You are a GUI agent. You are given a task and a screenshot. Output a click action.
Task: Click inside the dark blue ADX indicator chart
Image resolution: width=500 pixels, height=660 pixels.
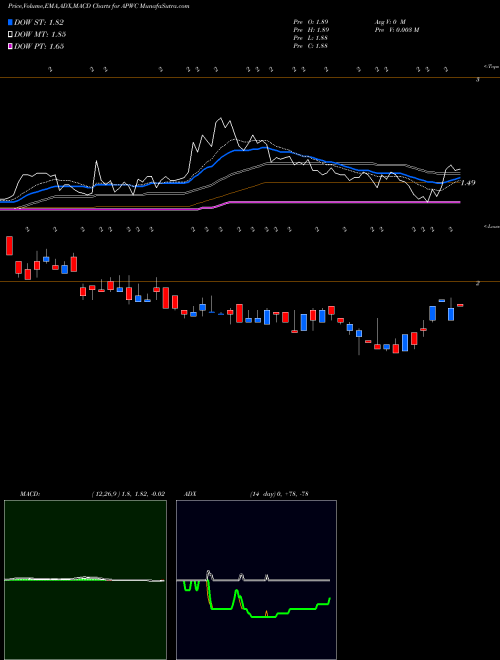click(x=256, y=580)
